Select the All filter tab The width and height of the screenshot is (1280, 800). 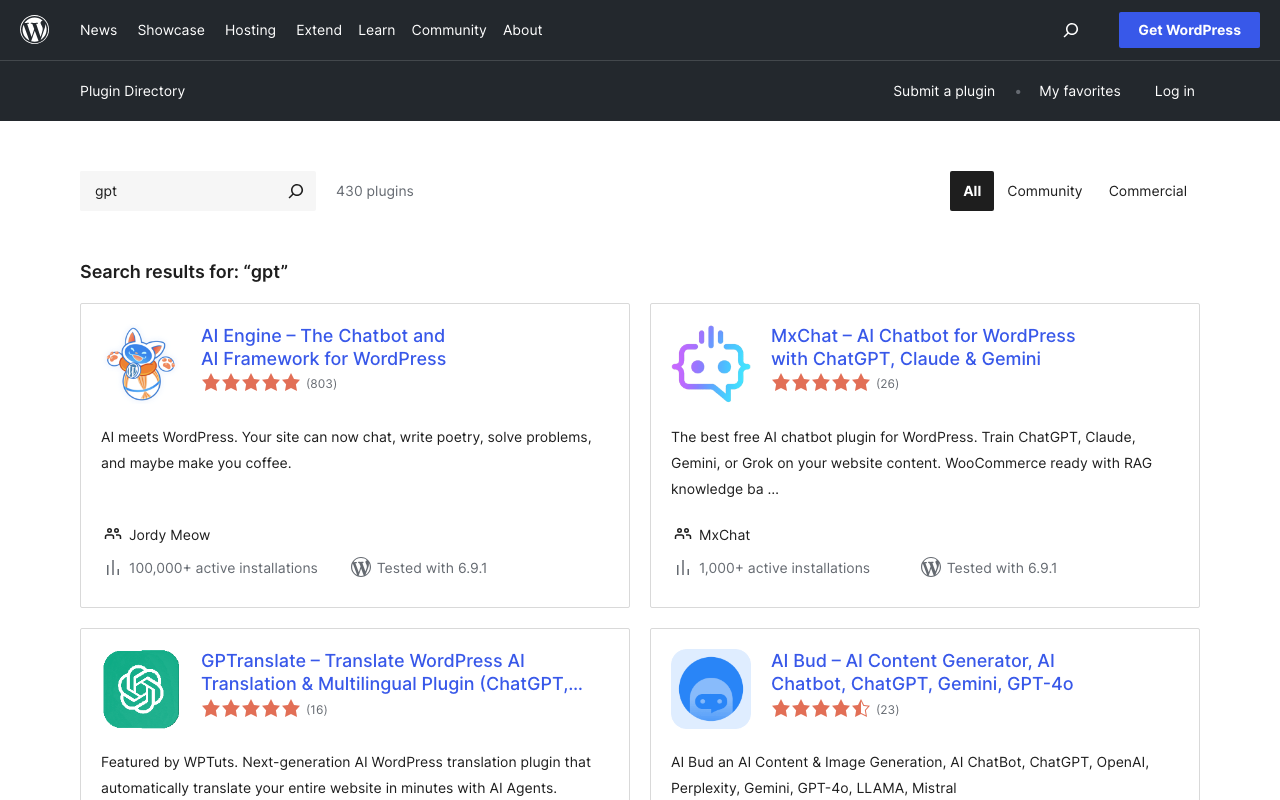[972, 191]
